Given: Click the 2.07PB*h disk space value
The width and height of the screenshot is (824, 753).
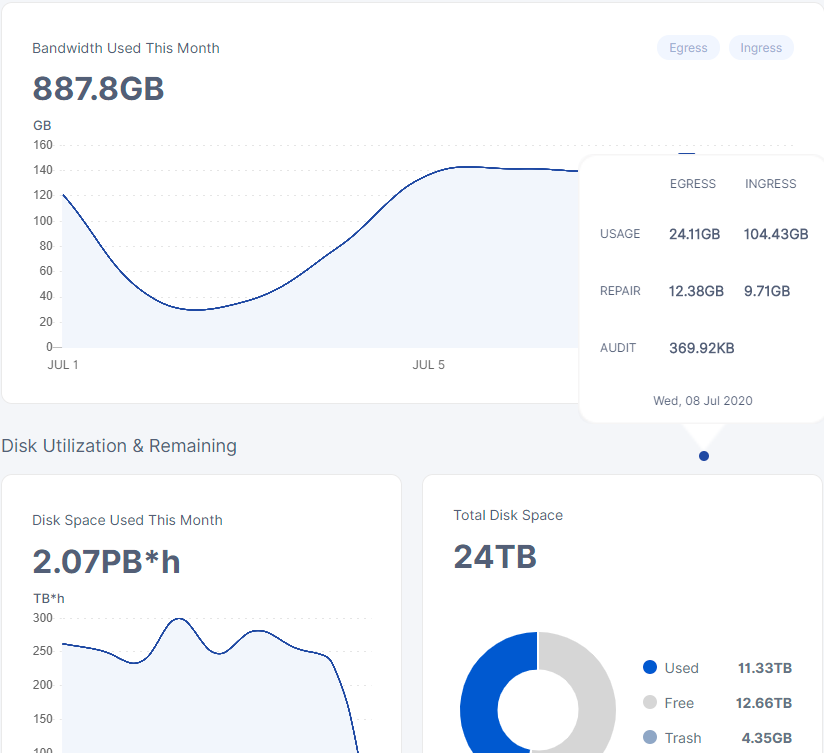Looking at the screenshot, I should pos(106,561).
